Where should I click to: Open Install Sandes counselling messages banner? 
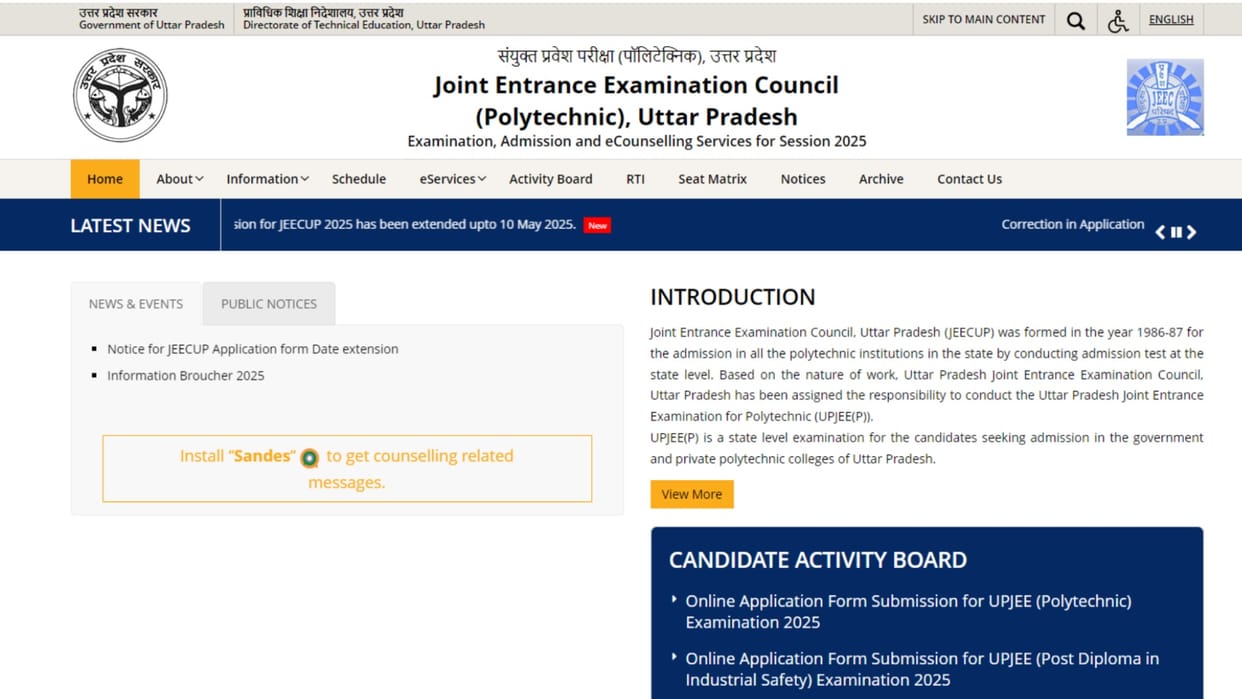pyautogui.click(x=347, y=468)
